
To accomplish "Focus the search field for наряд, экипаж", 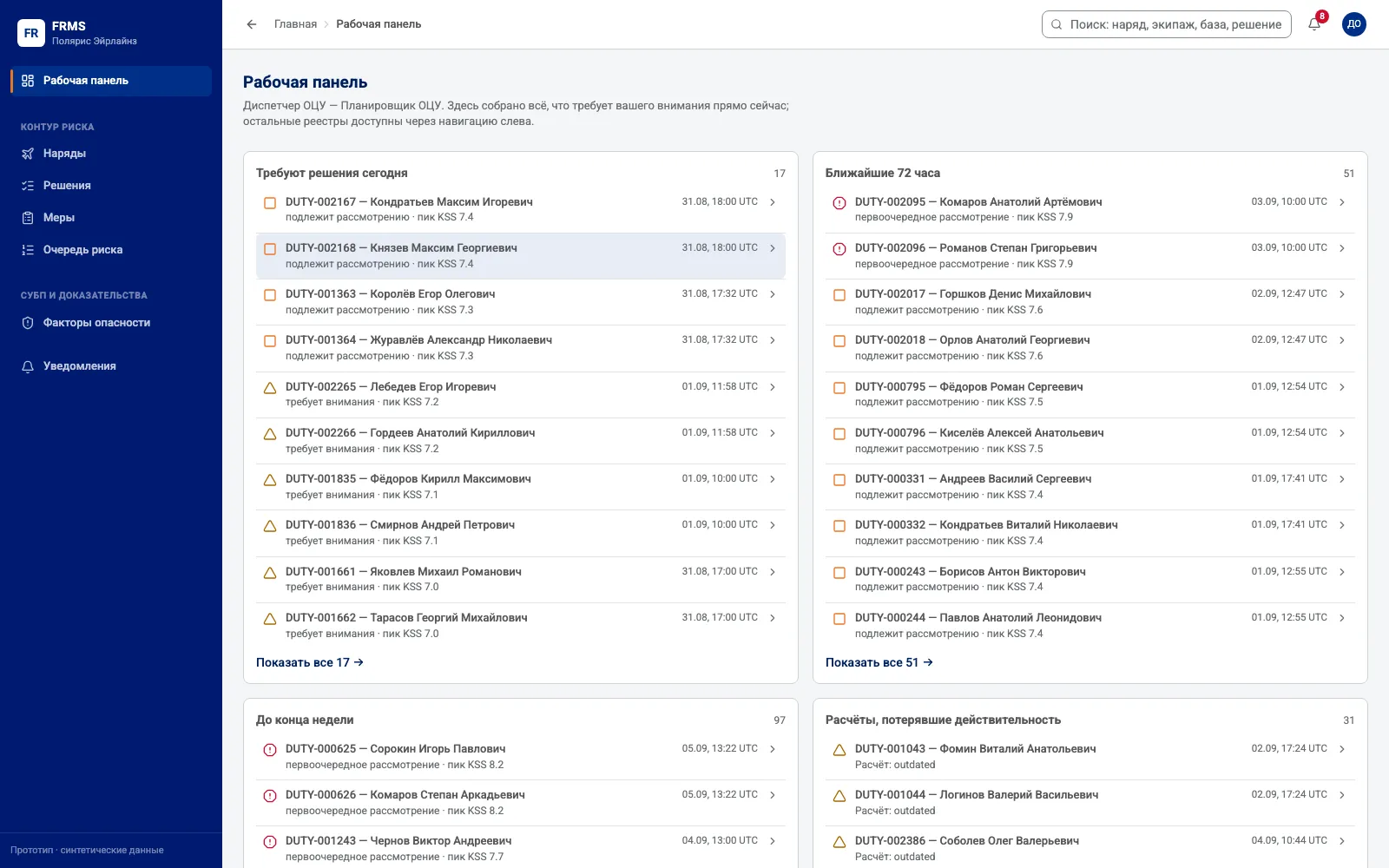I will point(1167,24).
